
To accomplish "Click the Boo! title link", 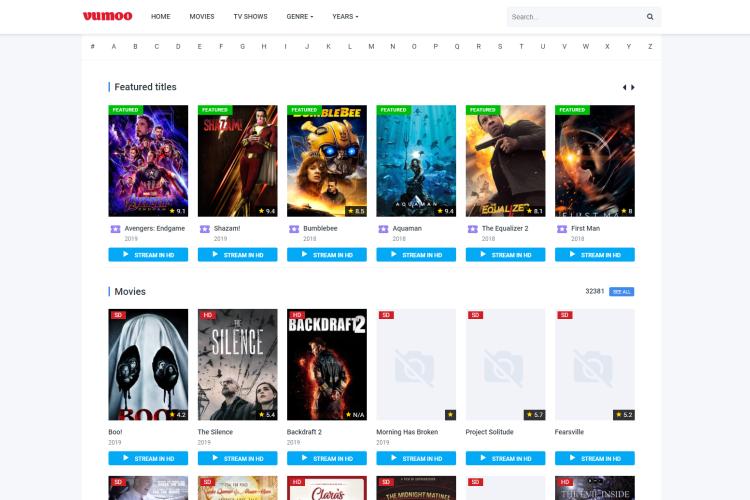I will 115,432.
